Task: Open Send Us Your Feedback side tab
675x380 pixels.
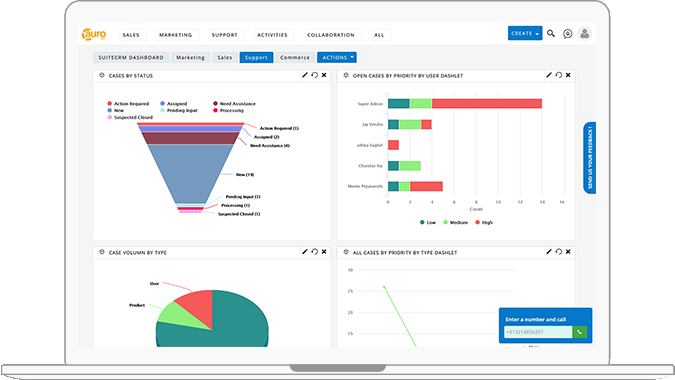Action: (x=590, y=158)
